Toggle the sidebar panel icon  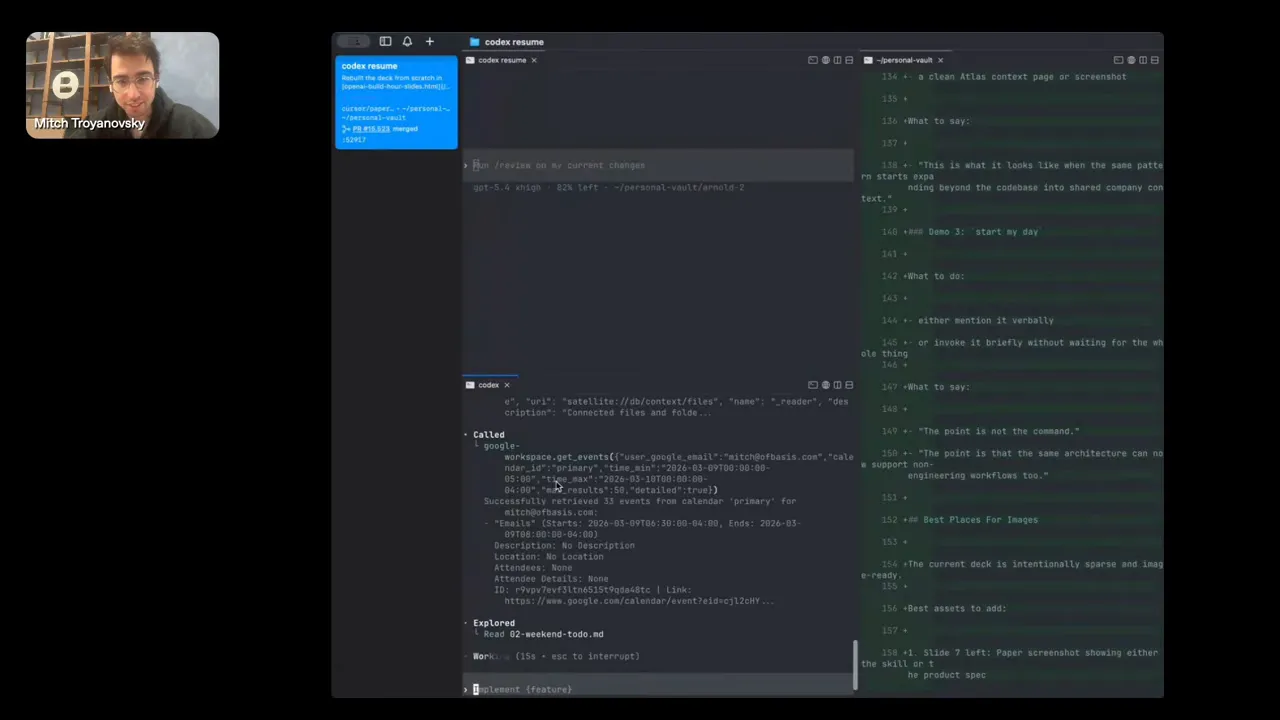pyautogui.click(x=385, y=42)
